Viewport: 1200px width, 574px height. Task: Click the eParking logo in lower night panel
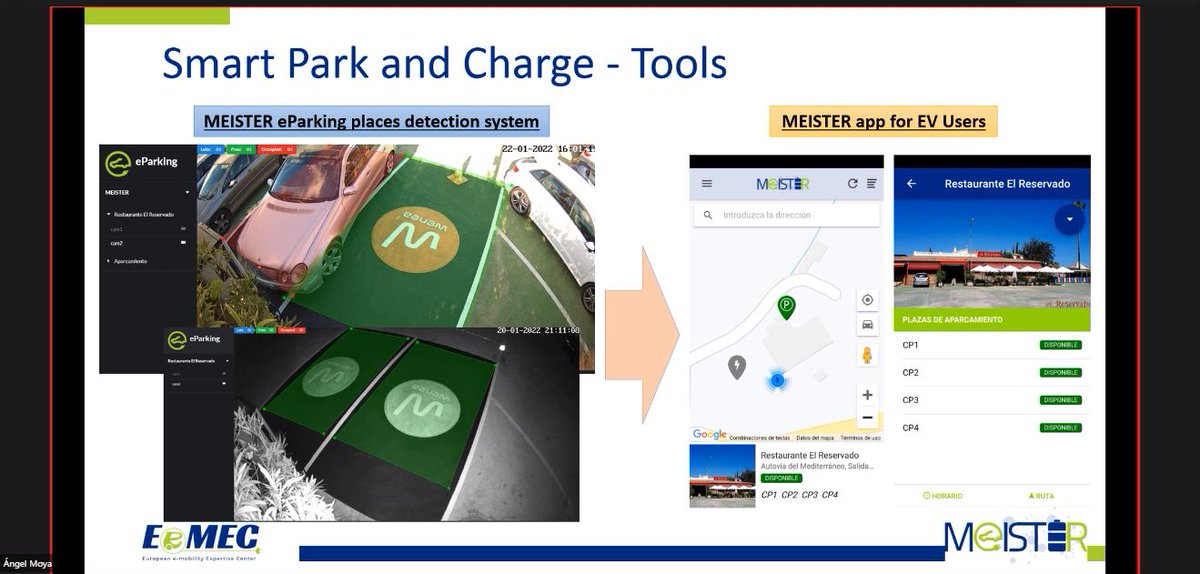click(195, 339)
